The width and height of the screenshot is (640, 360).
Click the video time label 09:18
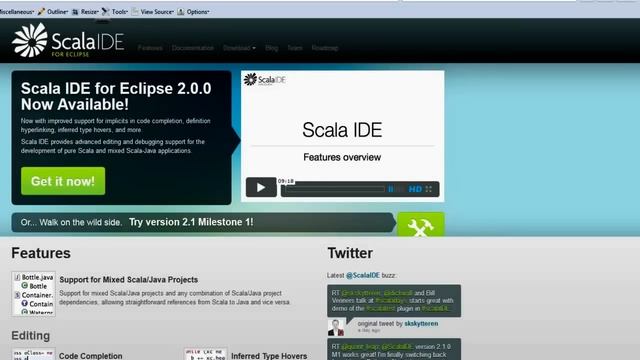click(x=286, y=181)
